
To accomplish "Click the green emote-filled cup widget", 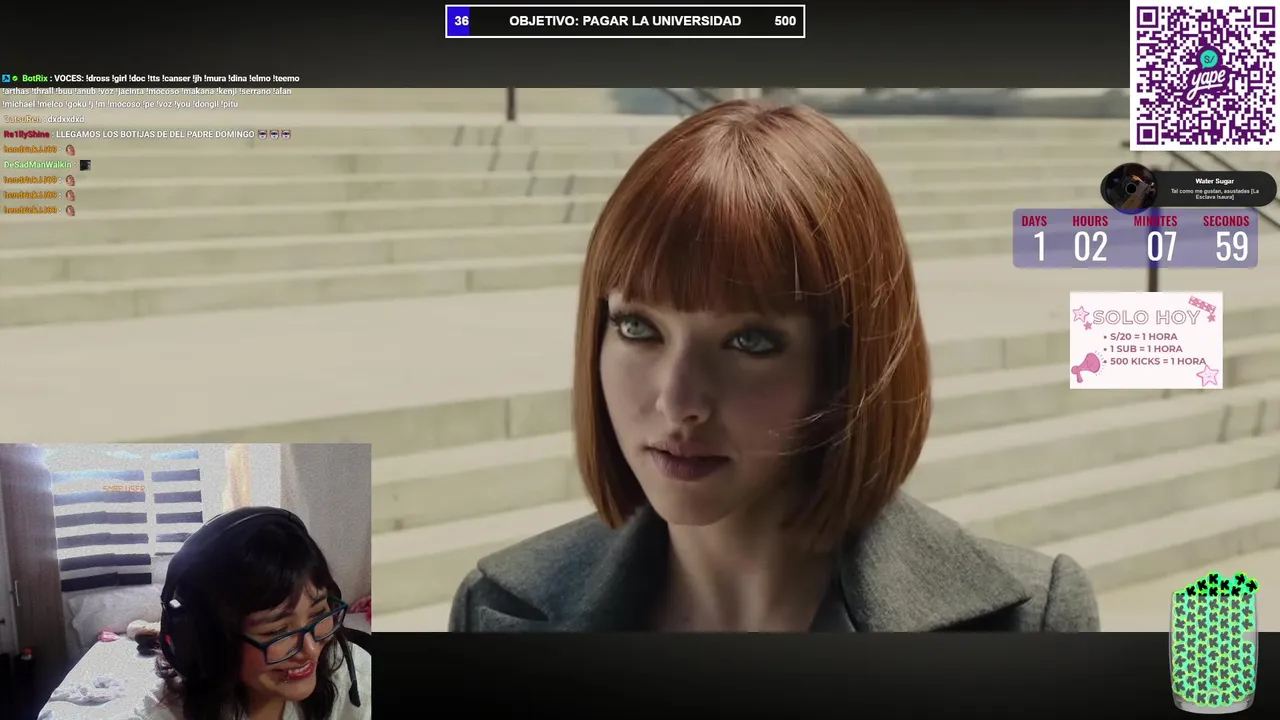I will pyautogui.click(x=1214, y=642).
